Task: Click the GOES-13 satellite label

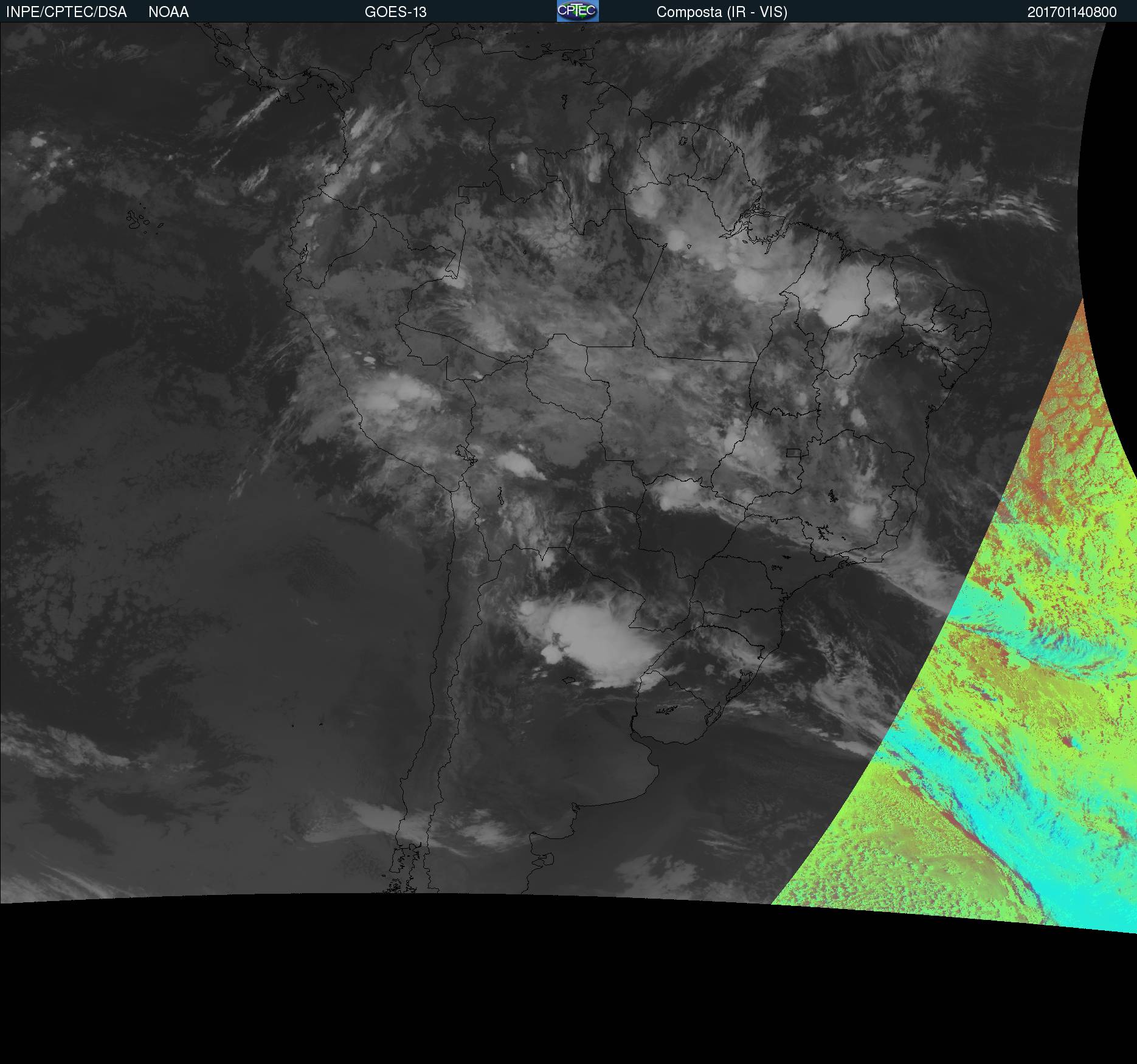Action: 396,12
